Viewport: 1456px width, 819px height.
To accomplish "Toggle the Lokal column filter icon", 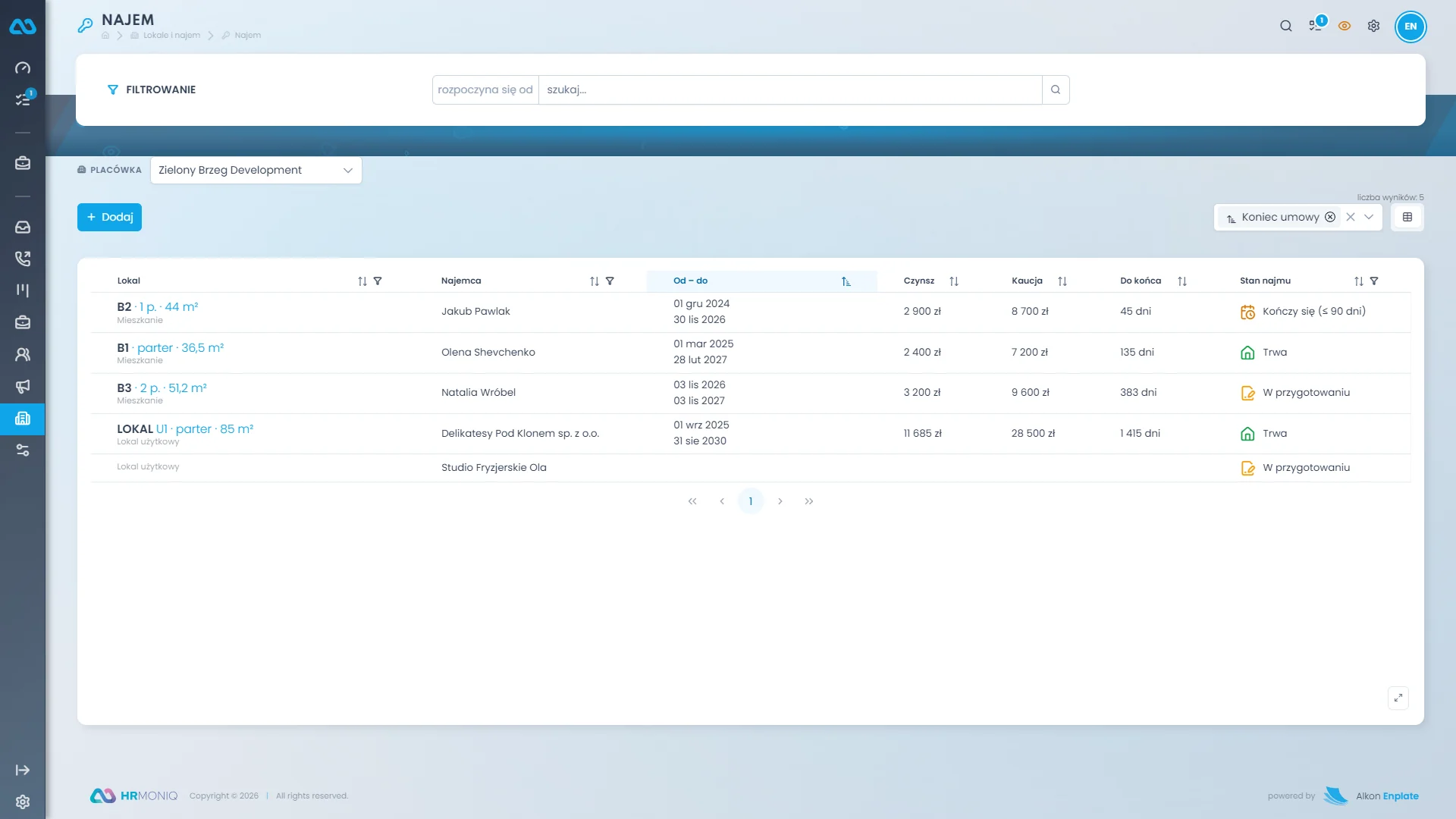I will point(378,281).
